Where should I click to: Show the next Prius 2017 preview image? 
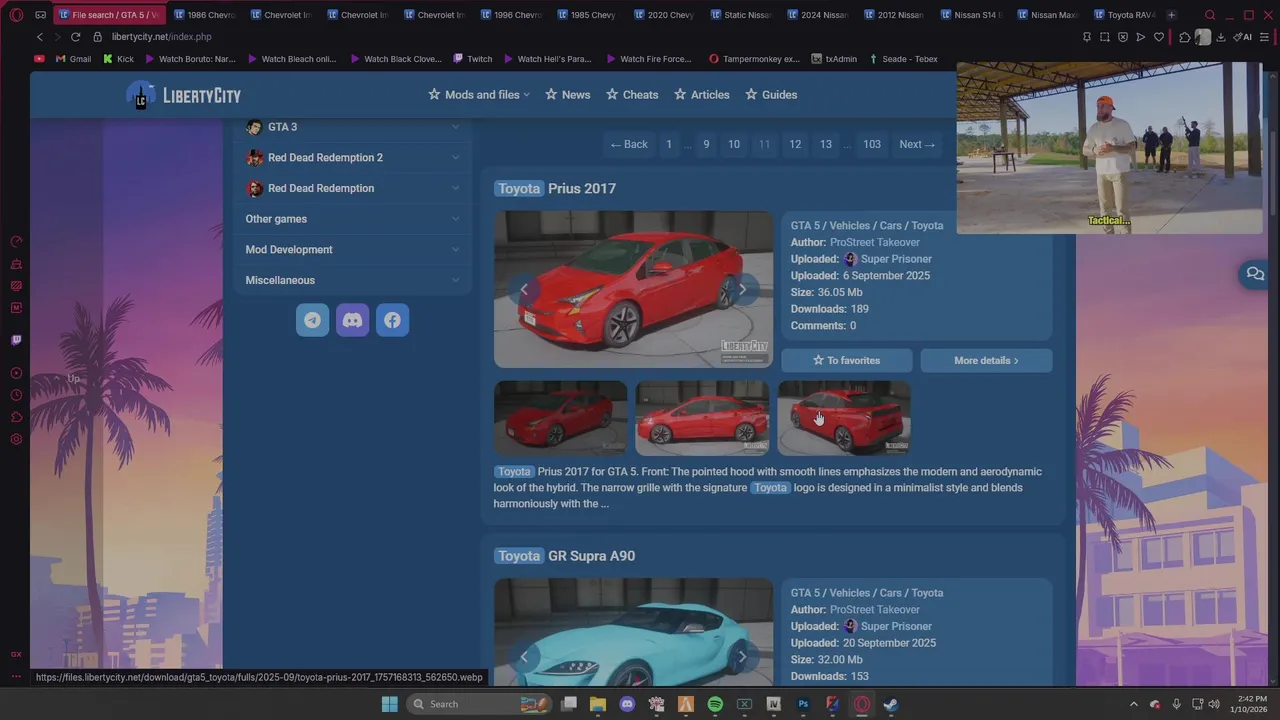coord(742,289)
